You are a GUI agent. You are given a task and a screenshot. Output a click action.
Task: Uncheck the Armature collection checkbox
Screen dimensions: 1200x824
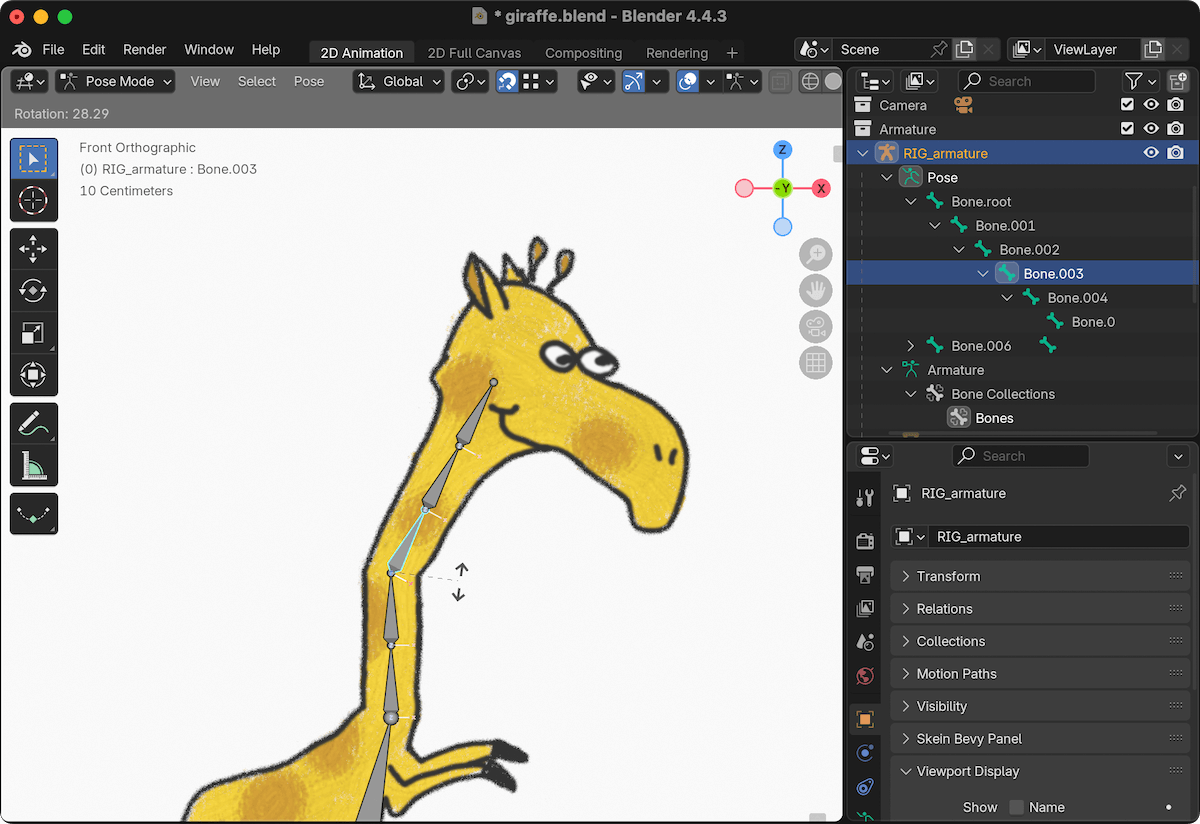[x=1128, y=129]
